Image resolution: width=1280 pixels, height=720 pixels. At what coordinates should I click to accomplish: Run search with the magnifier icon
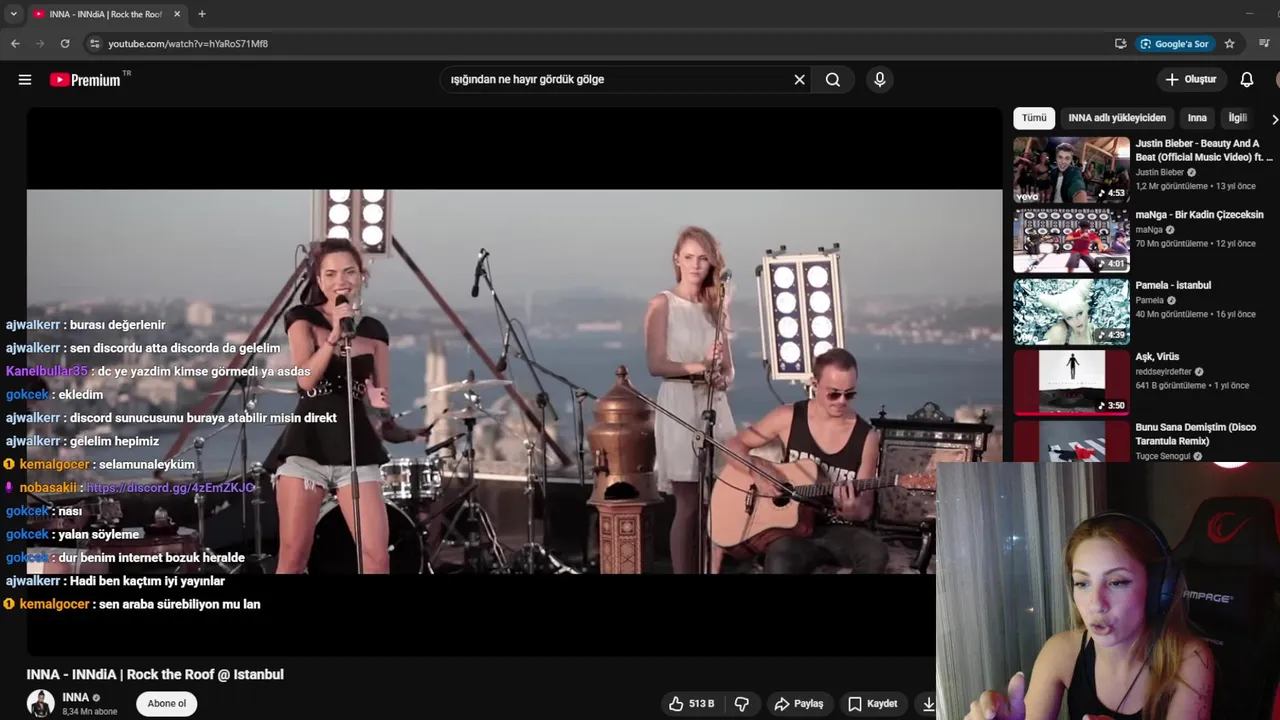tap(833, 80)
